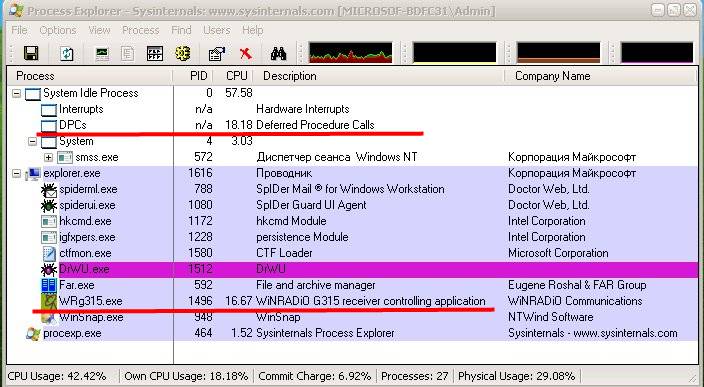704x387 pixels.
Task: Click 'Sysinternals Process Explorer' description
Action: (325, 333)
